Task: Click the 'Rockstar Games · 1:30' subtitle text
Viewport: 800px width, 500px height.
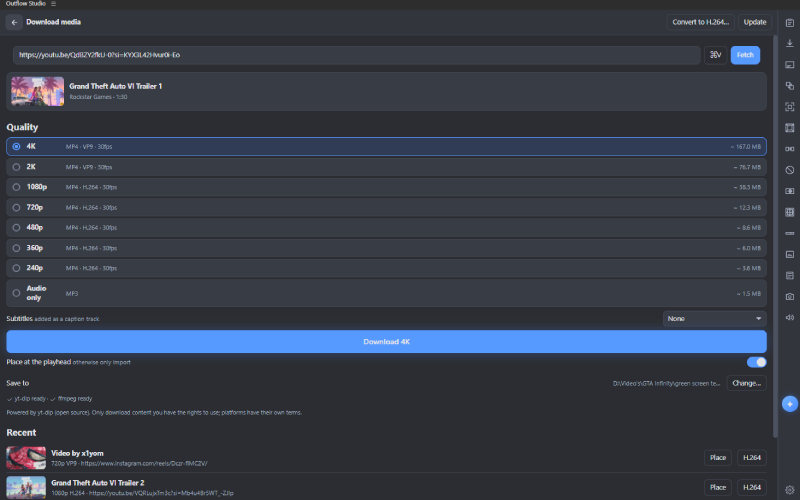Action: click(x=98, y=97)
